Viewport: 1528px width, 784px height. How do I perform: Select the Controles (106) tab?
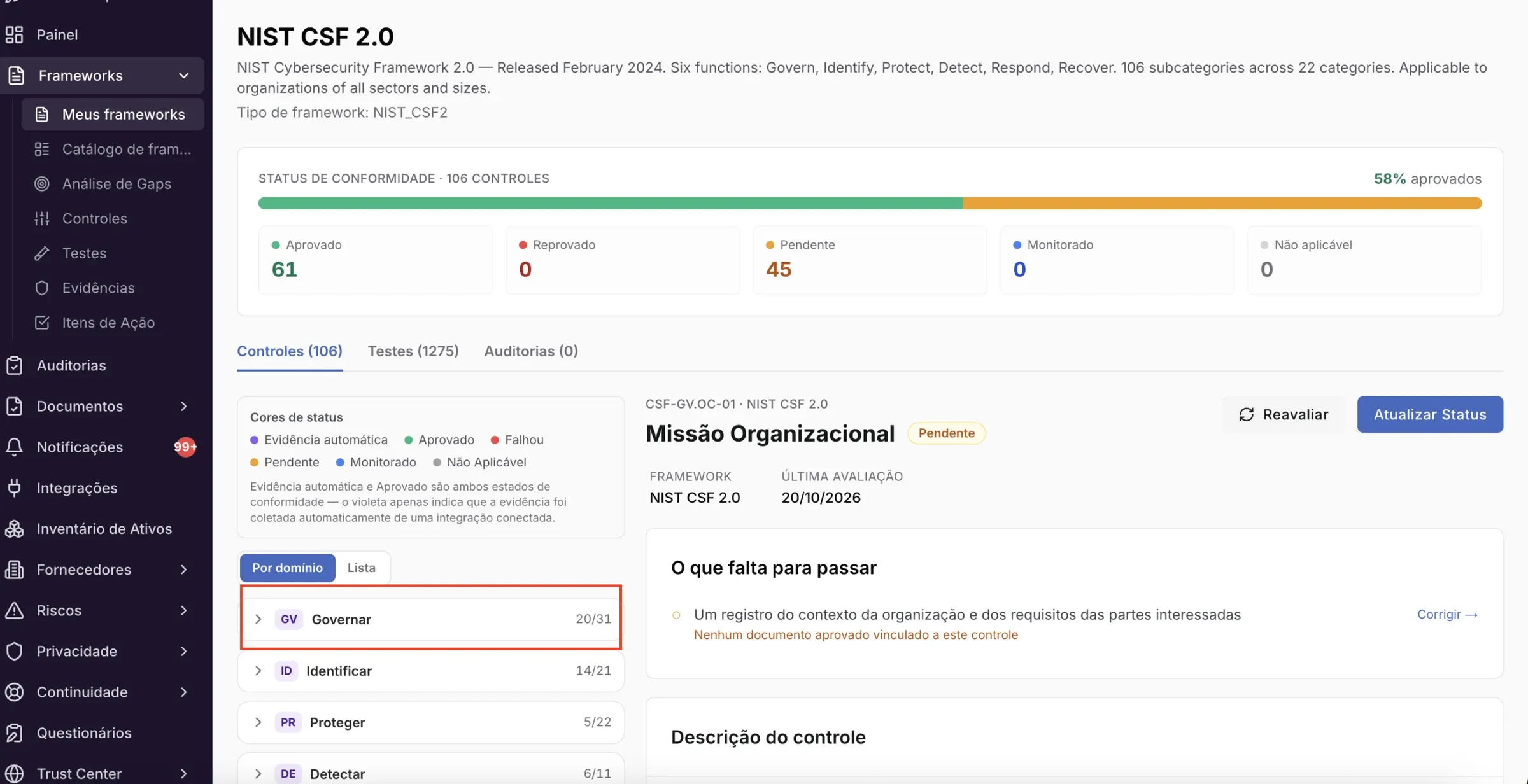290,351
